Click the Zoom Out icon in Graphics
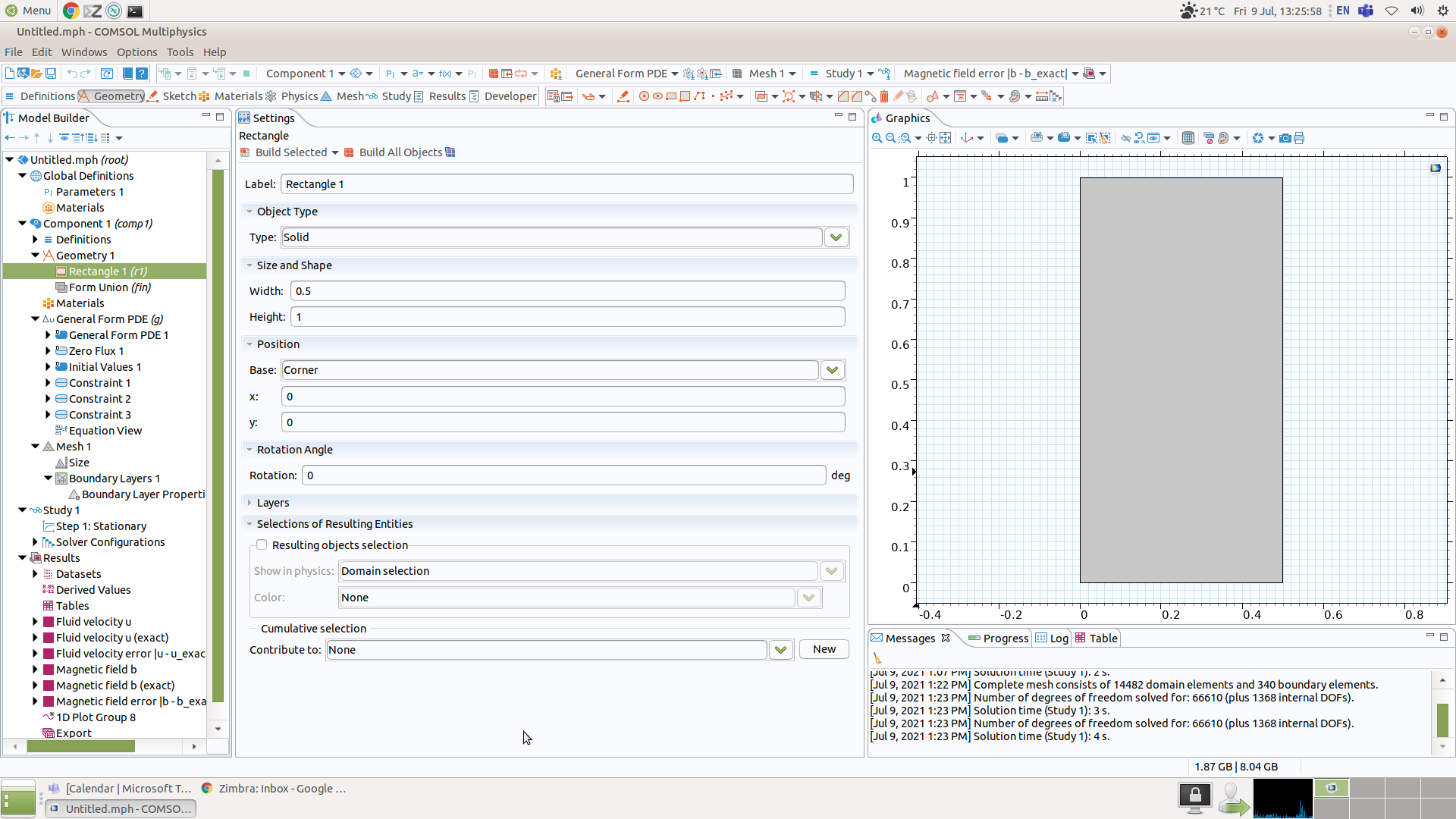The height and width of the screenshot is (819, 1456). 891,138
